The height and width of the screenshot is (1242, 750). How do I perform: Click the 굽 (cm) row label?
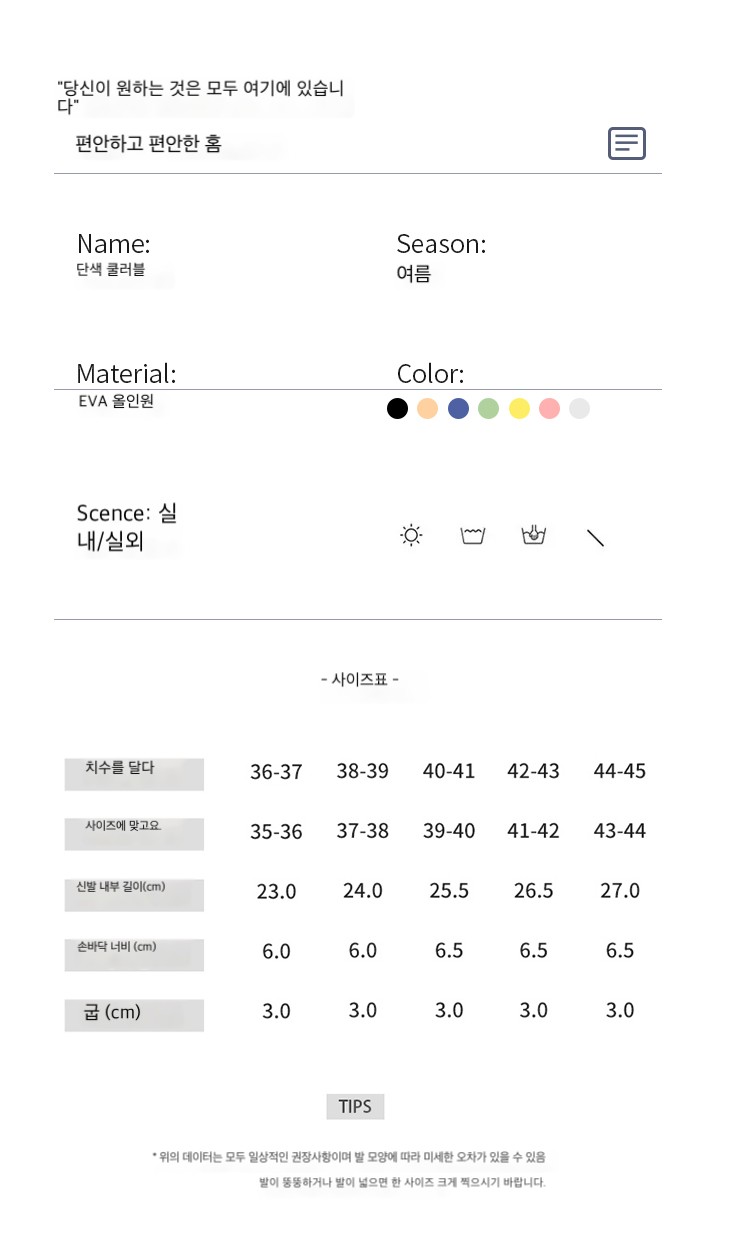coord(112,1012)
